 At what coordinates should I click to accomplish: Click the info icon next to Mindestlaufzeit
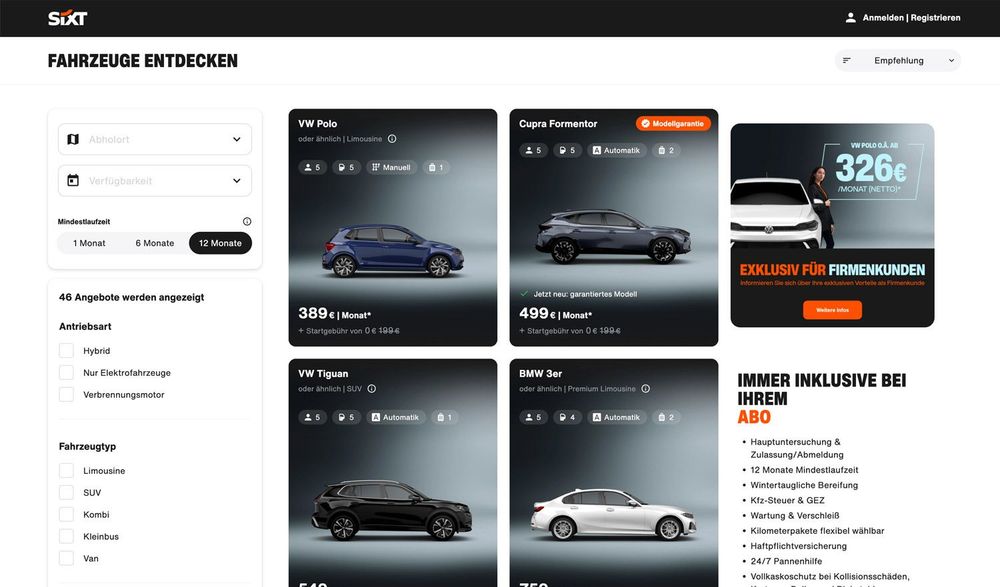(x=247, y=221)
